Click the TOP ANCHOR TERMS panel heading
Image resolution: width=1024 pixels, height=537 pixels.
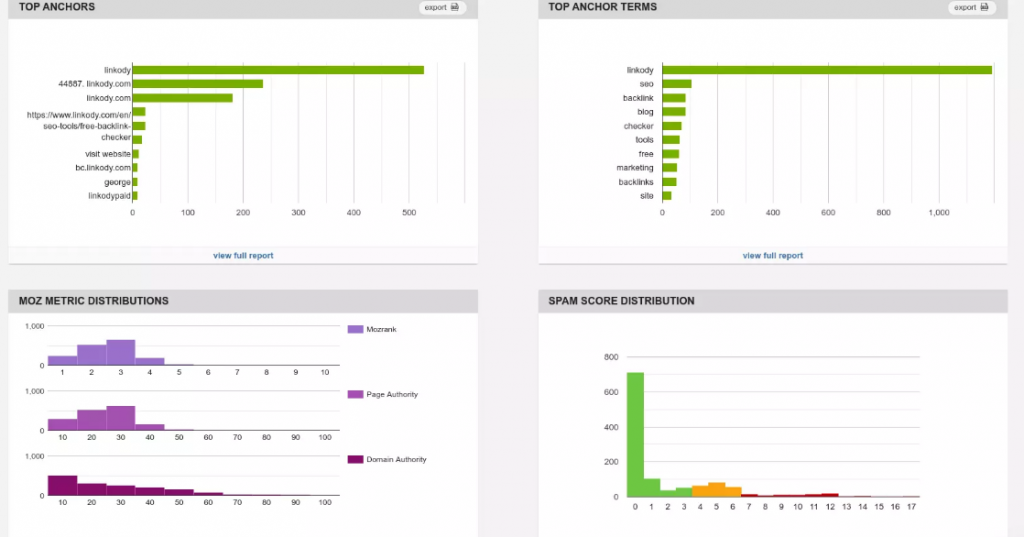point(602,7)
